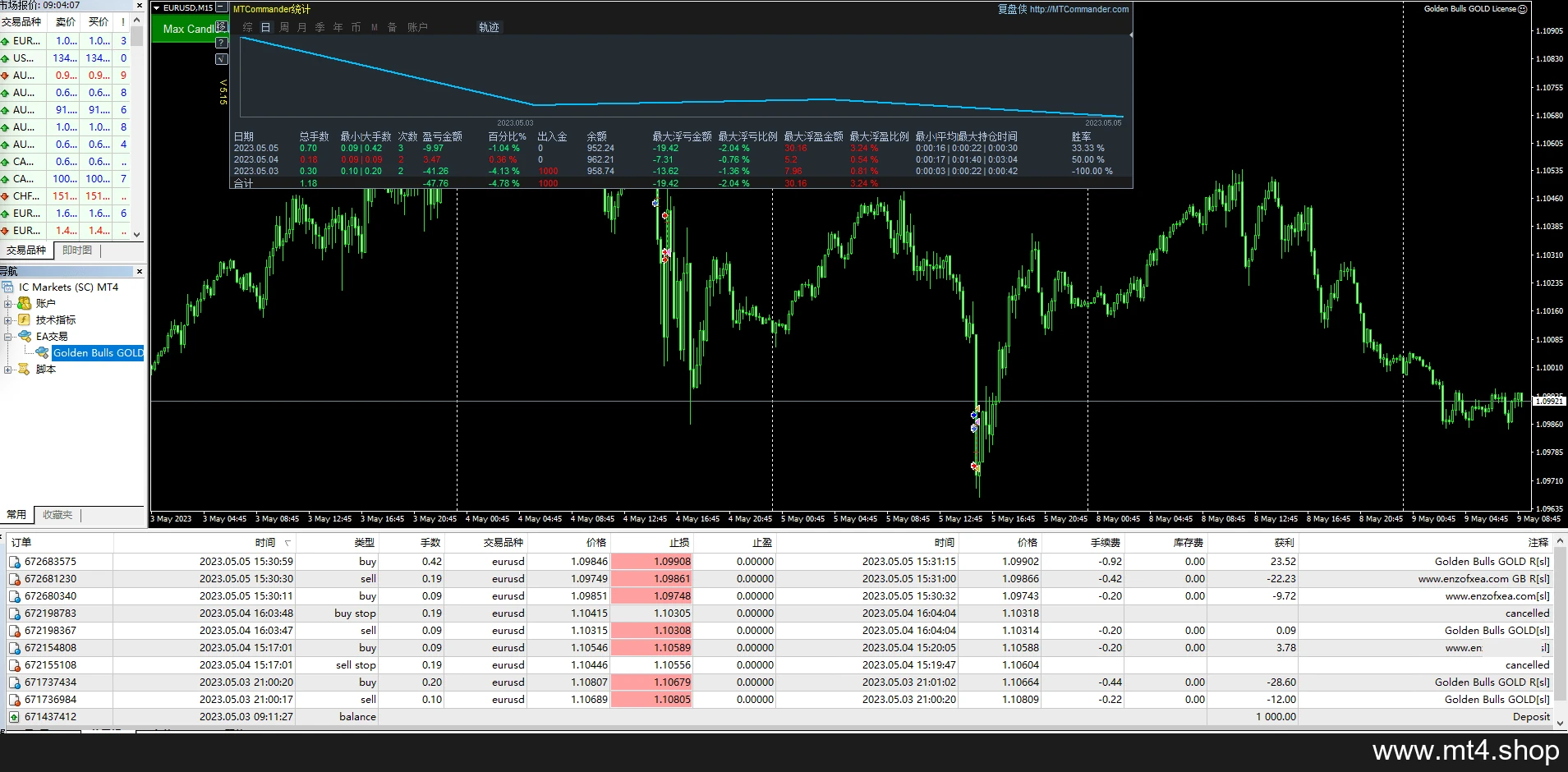Image resolution: width=1568 pixels, height=772 pixels.
Task: Click the order icon for order 672681230
Action: pos(15,579)
